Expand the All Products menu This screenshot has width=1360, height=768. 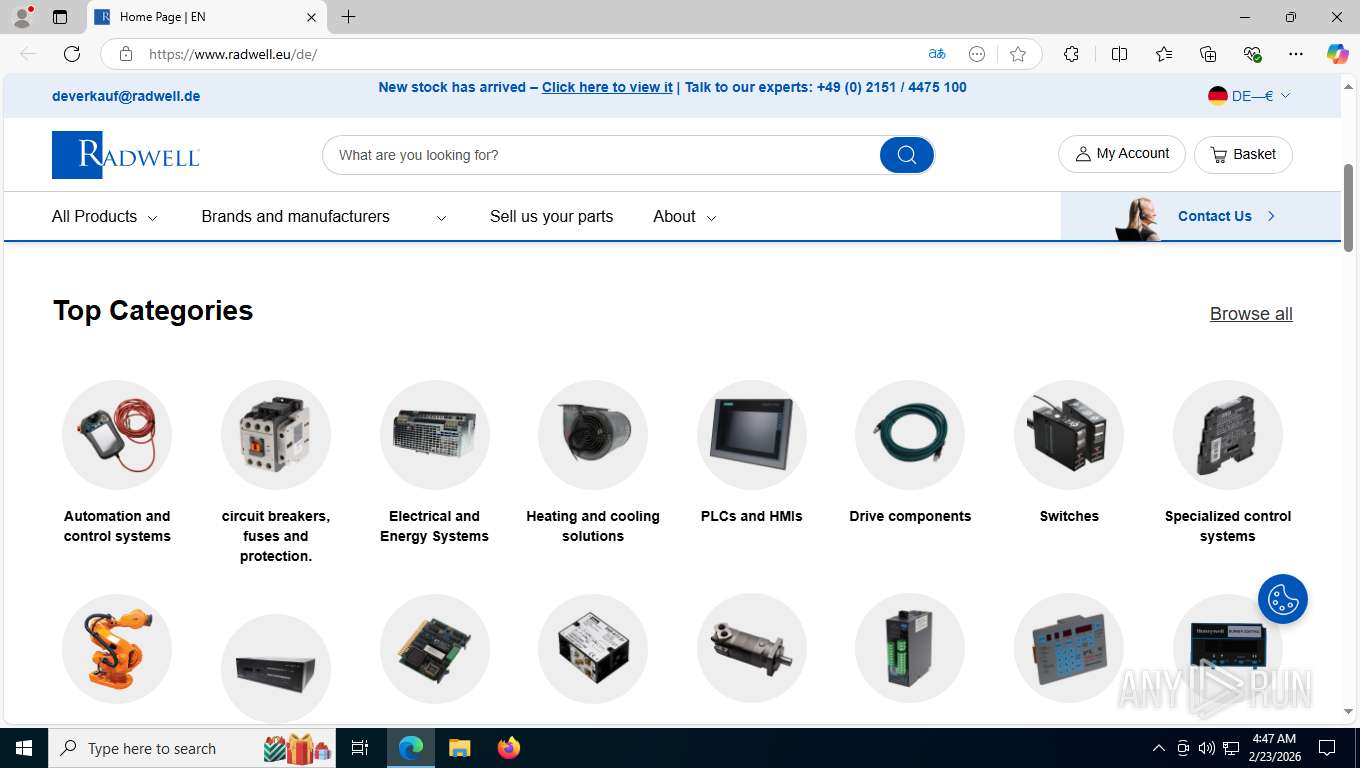tap(105, 217)
